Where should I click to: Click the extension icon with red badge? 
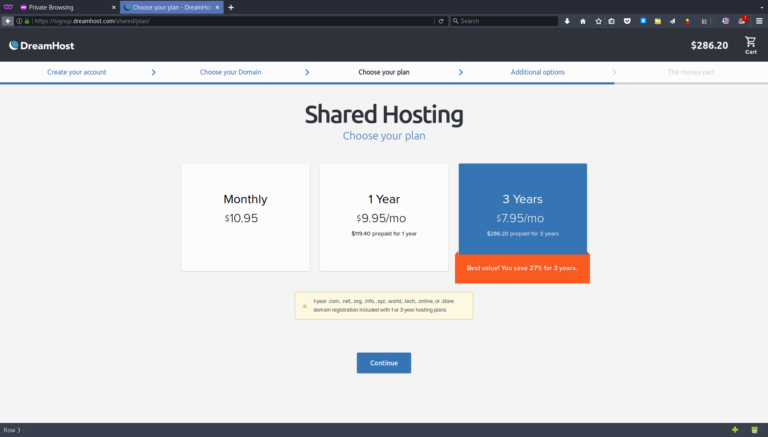click(742, 21)
